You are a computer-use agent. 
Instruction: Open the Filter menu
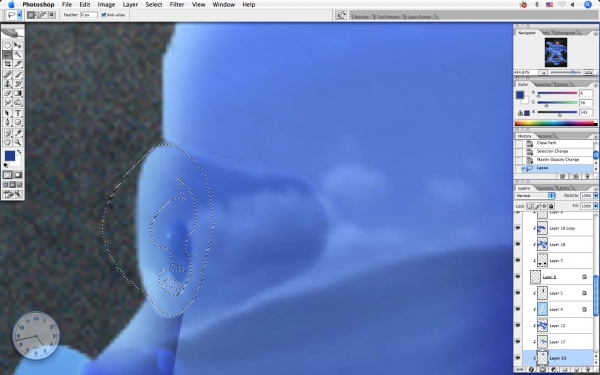point(177,5)
